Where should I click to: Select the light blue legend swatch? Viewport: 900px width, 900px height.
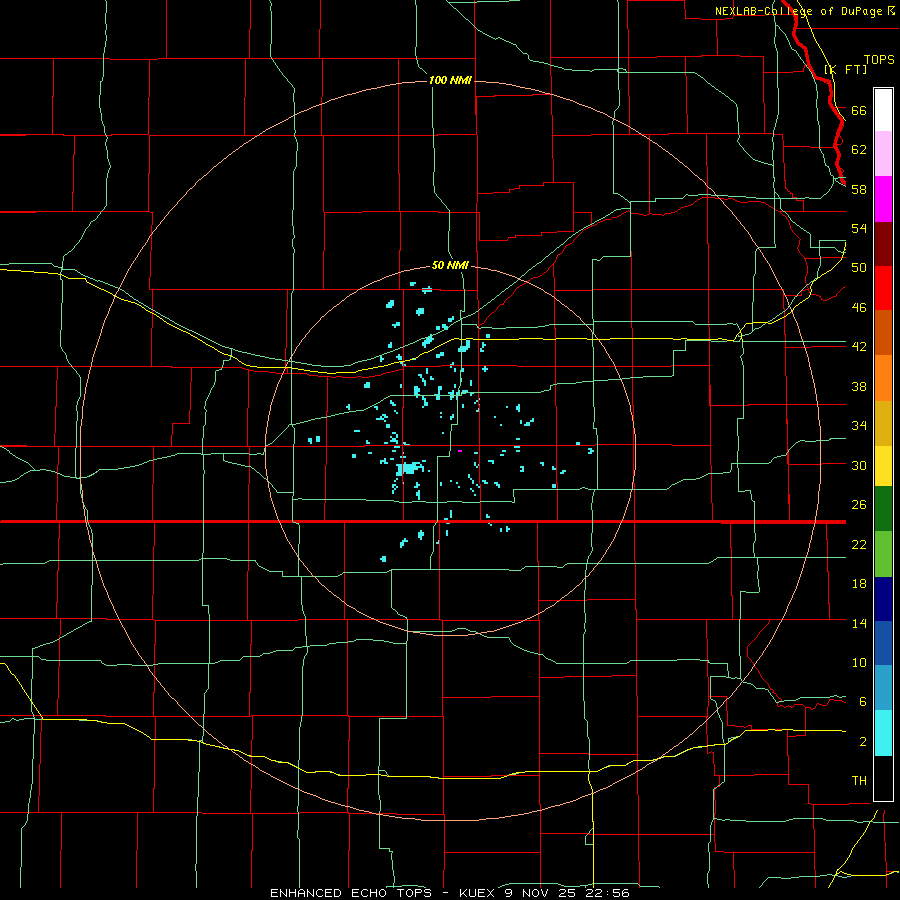click(883, 688)
